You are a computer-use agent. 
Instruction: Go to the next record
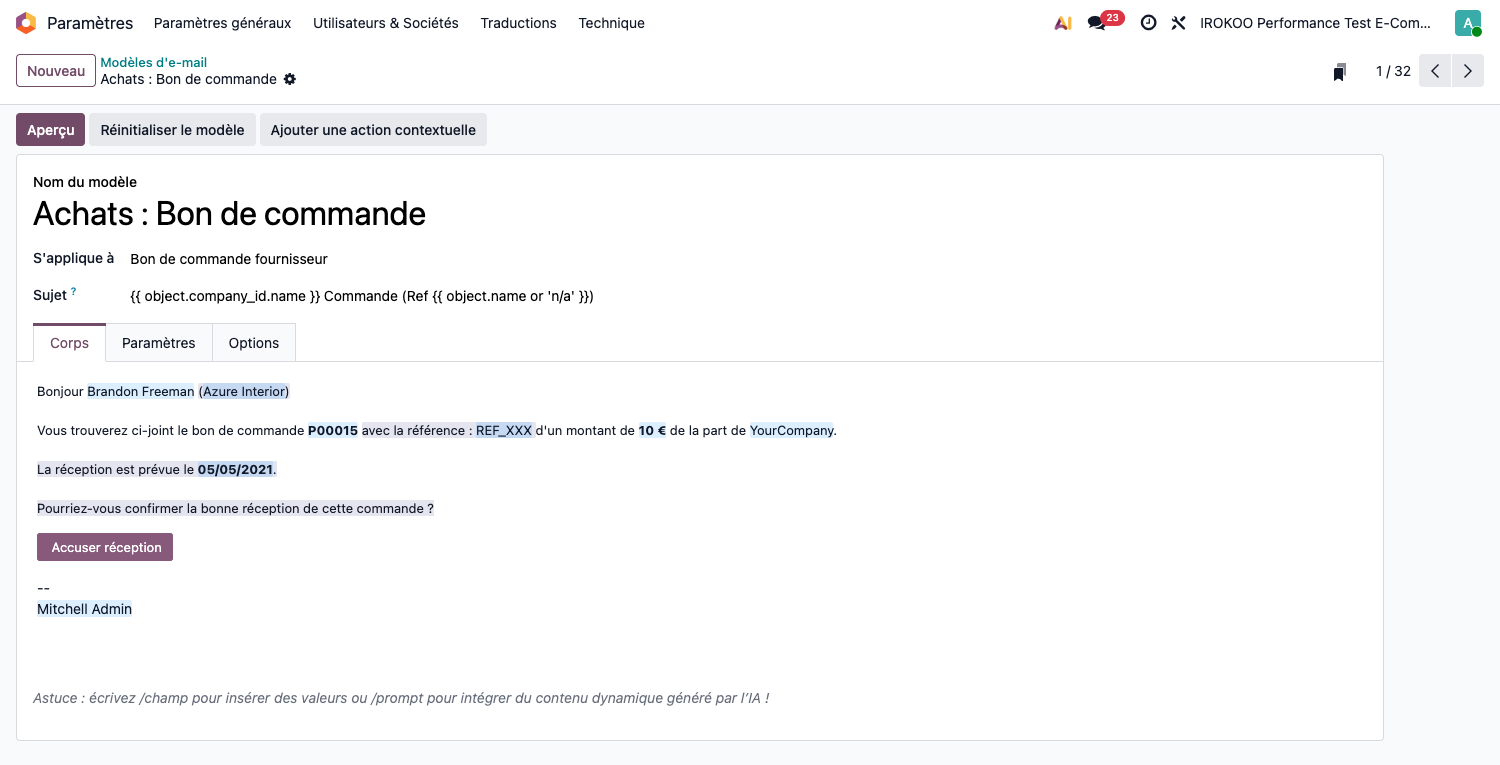[x=1468, y=71]
